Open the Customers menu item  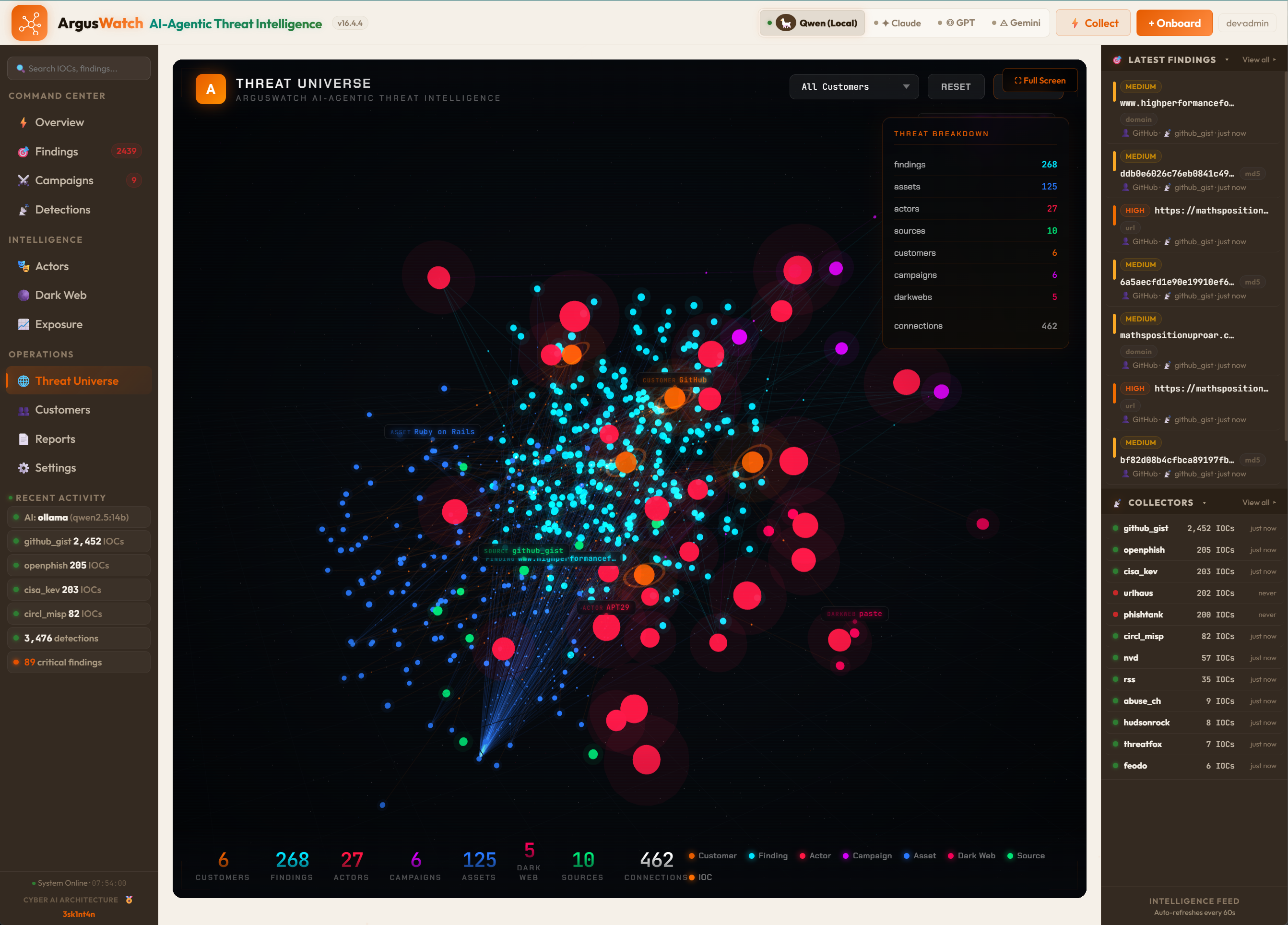tap(62, 410)
